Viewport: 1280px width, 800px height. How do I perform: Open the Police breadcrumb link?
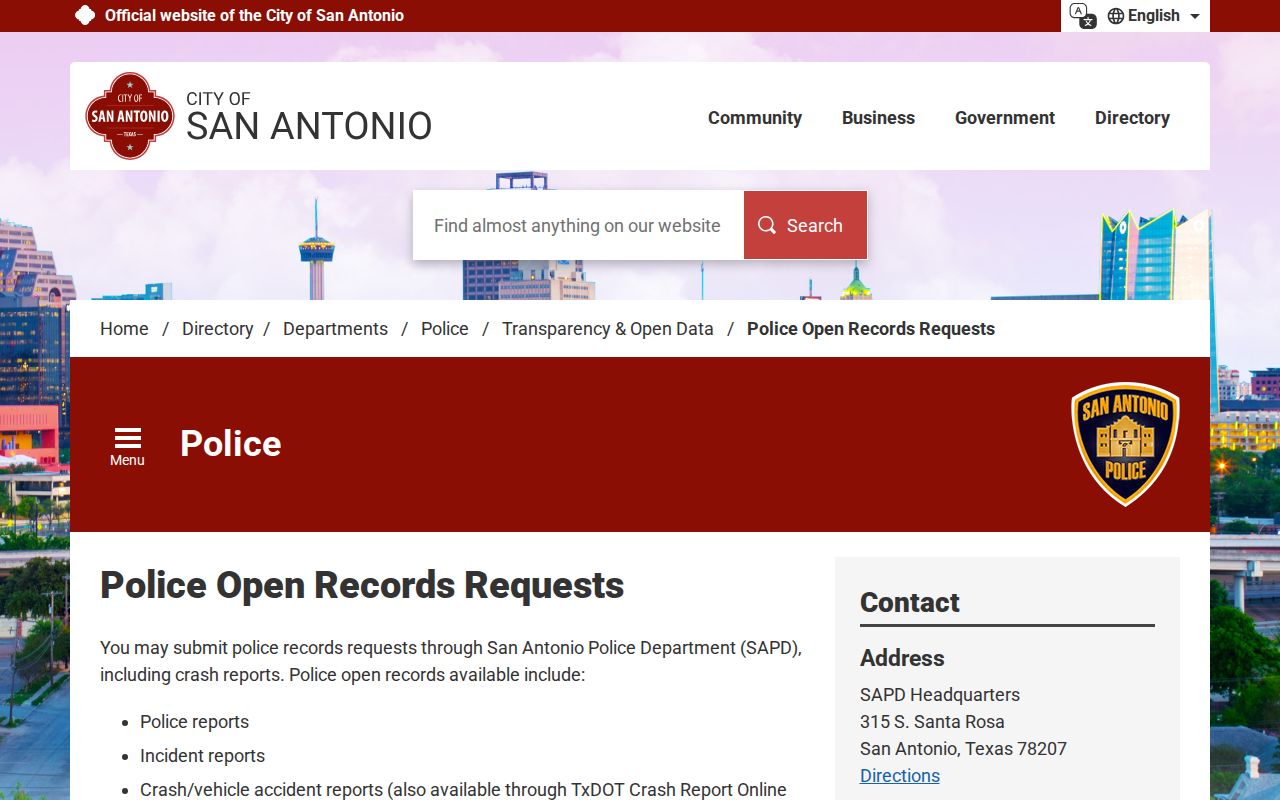click(x=445, y=329)
